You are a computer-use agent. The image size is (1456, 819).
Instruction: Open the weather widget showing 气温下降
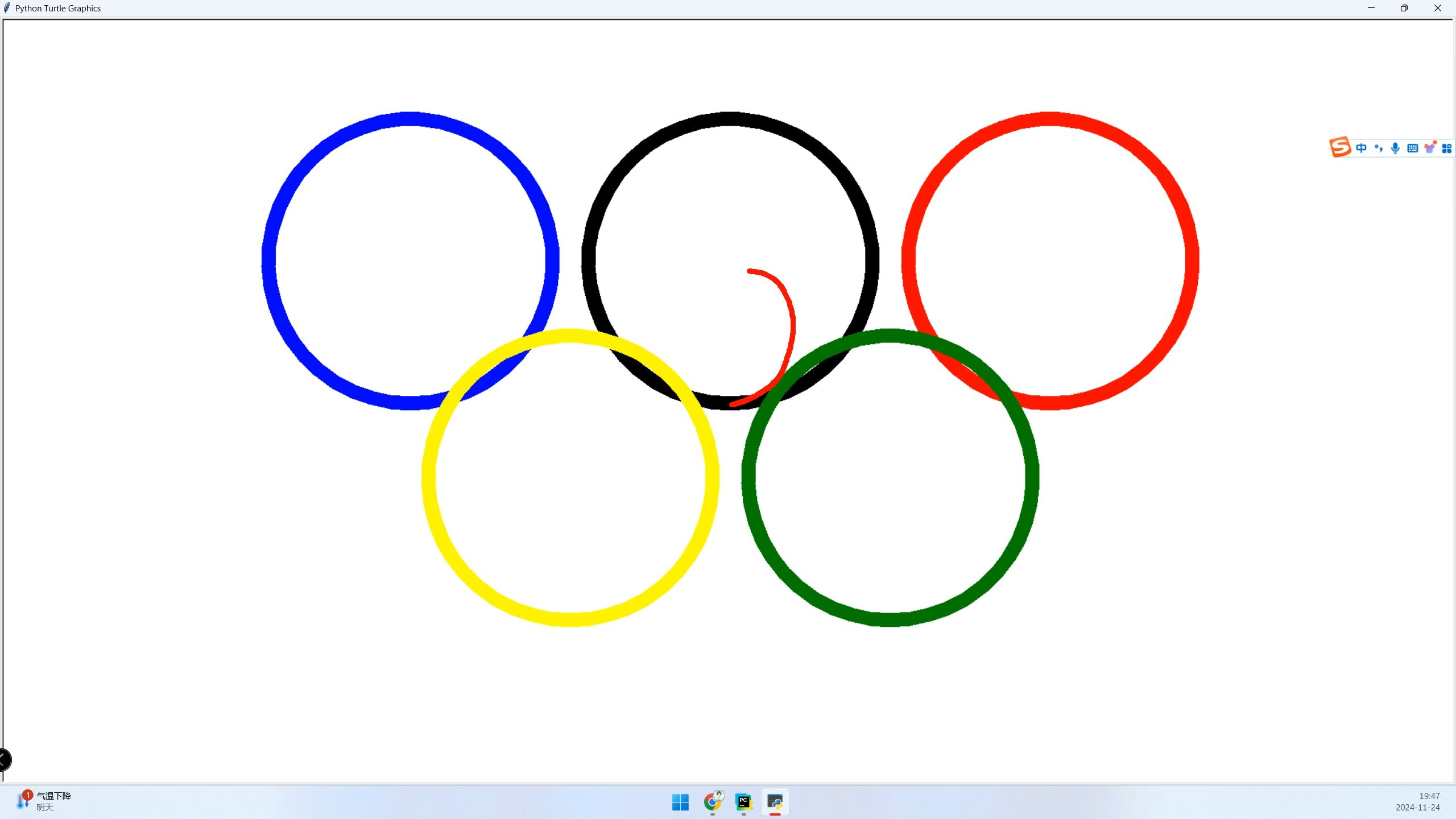tap(44, 801)
